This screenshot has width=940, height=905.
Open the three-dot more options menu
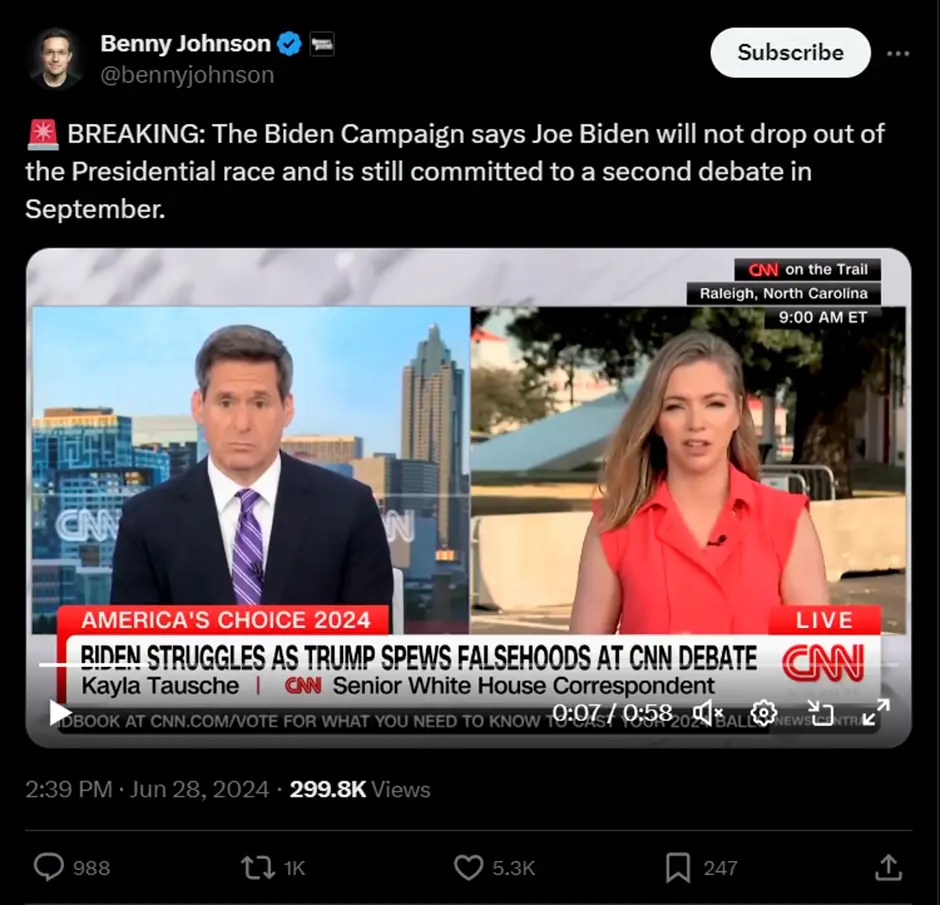pos(898,53)
